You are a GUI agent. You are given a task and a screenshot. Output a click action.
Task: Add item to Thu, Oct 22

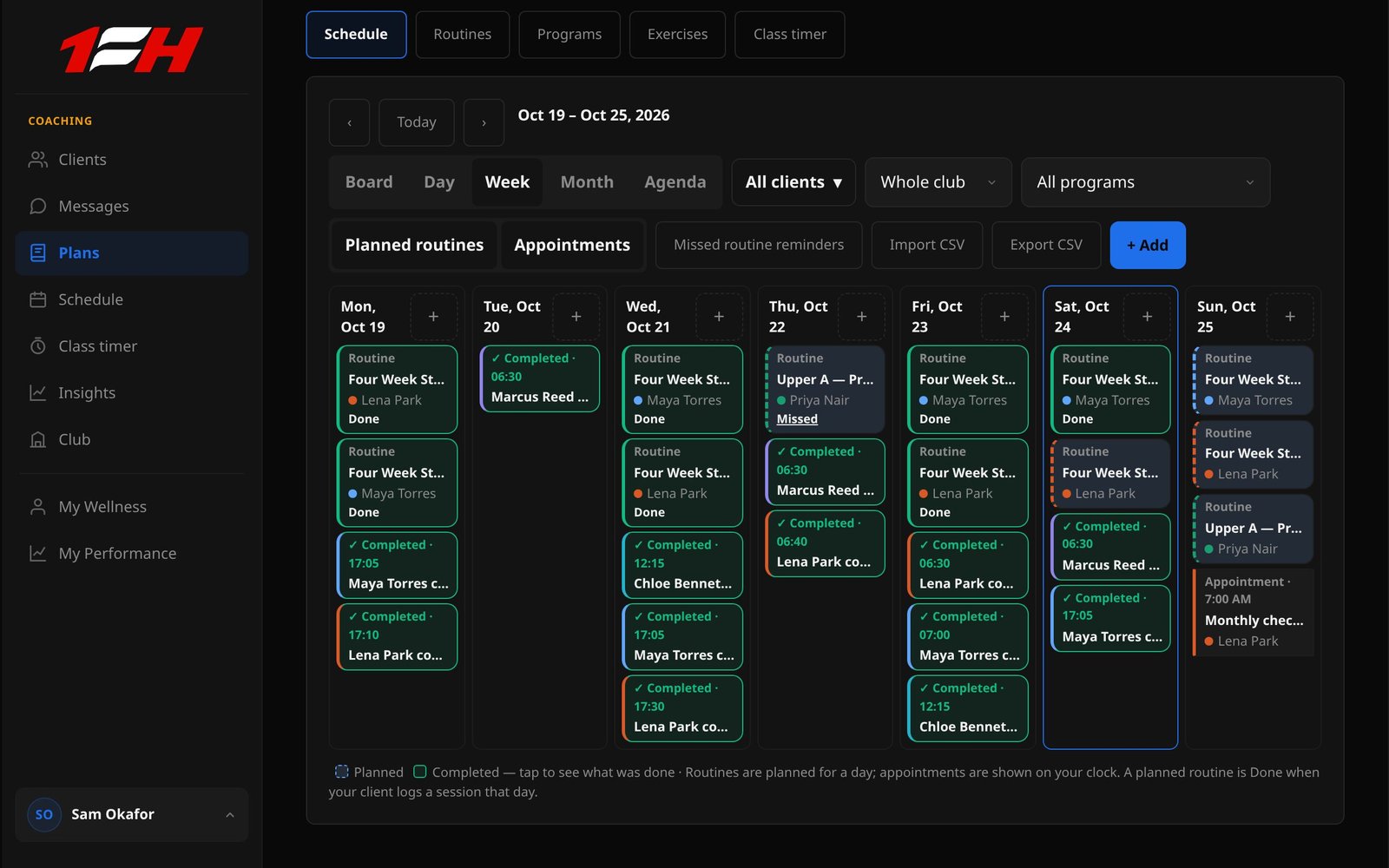click(862, 317)
